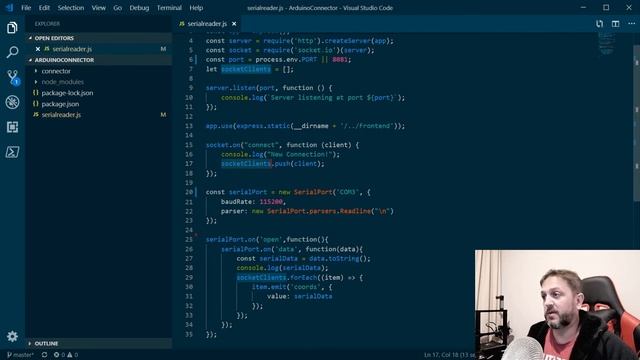Open the Source Control view icon
Screen dimensions: 640x360
point(13,77)
